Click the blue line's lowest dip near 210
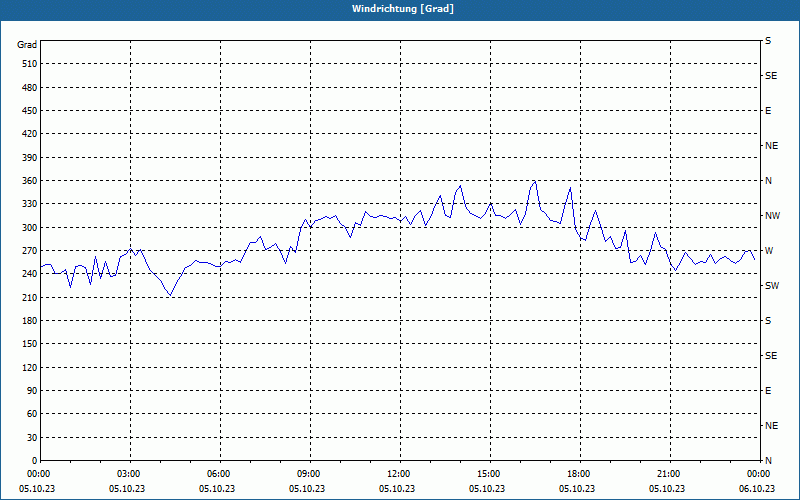This screenshot has width=800, height=500. pyautogui.click(x=170, y=295)
